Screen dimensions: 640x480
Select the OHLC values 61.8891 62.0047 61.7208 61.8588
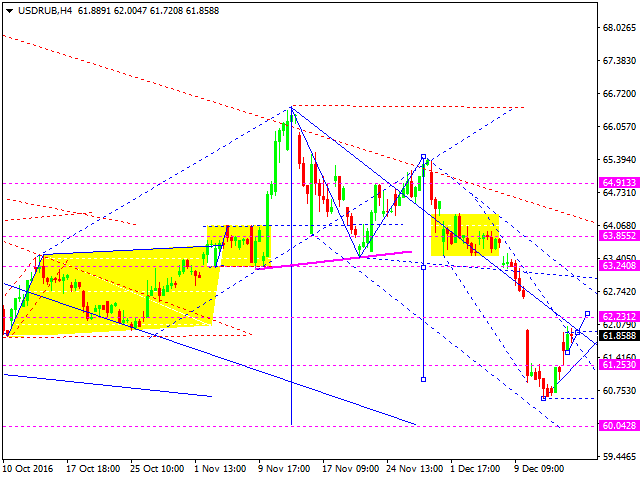149,11
